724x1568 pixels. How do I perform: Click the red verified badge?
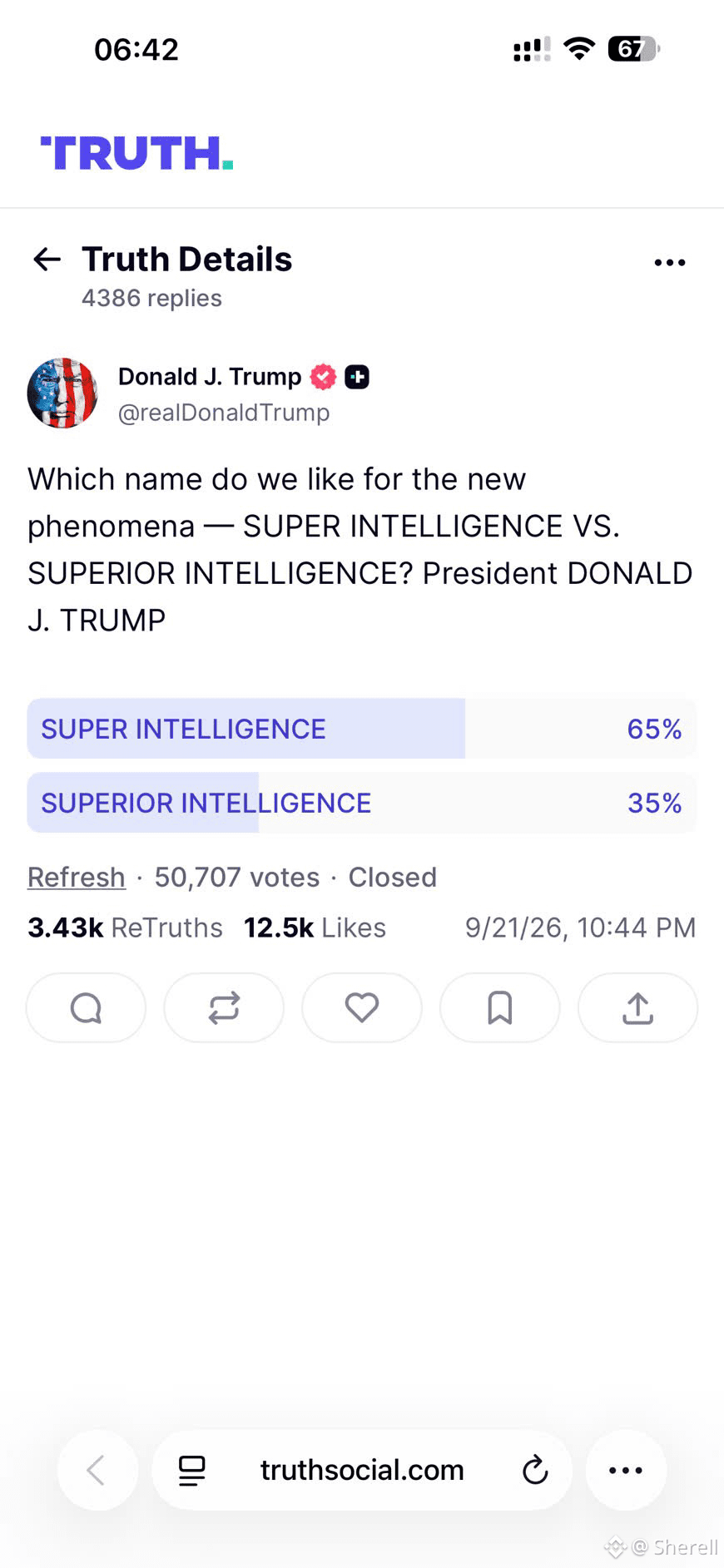pos(324,377)
